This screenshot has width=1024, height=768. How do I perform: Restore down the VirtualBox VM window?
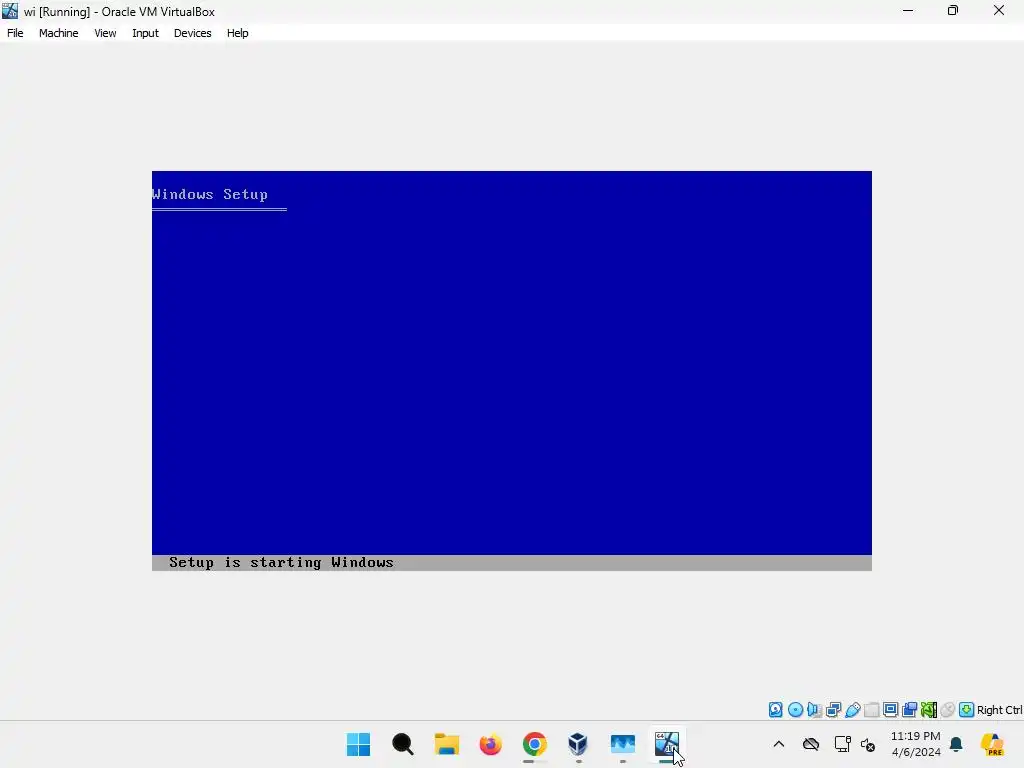(x=953, y=10)
